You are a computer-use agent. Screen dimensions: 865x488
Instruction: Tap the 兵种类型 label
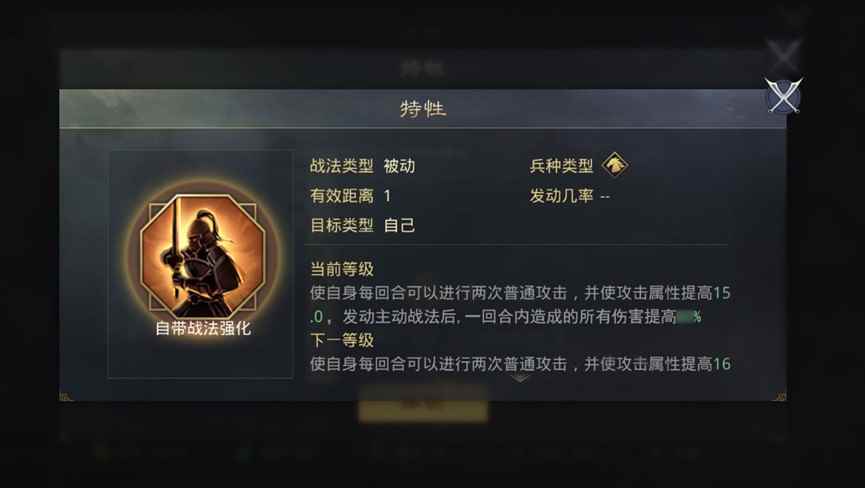click(x=561, y=165)
